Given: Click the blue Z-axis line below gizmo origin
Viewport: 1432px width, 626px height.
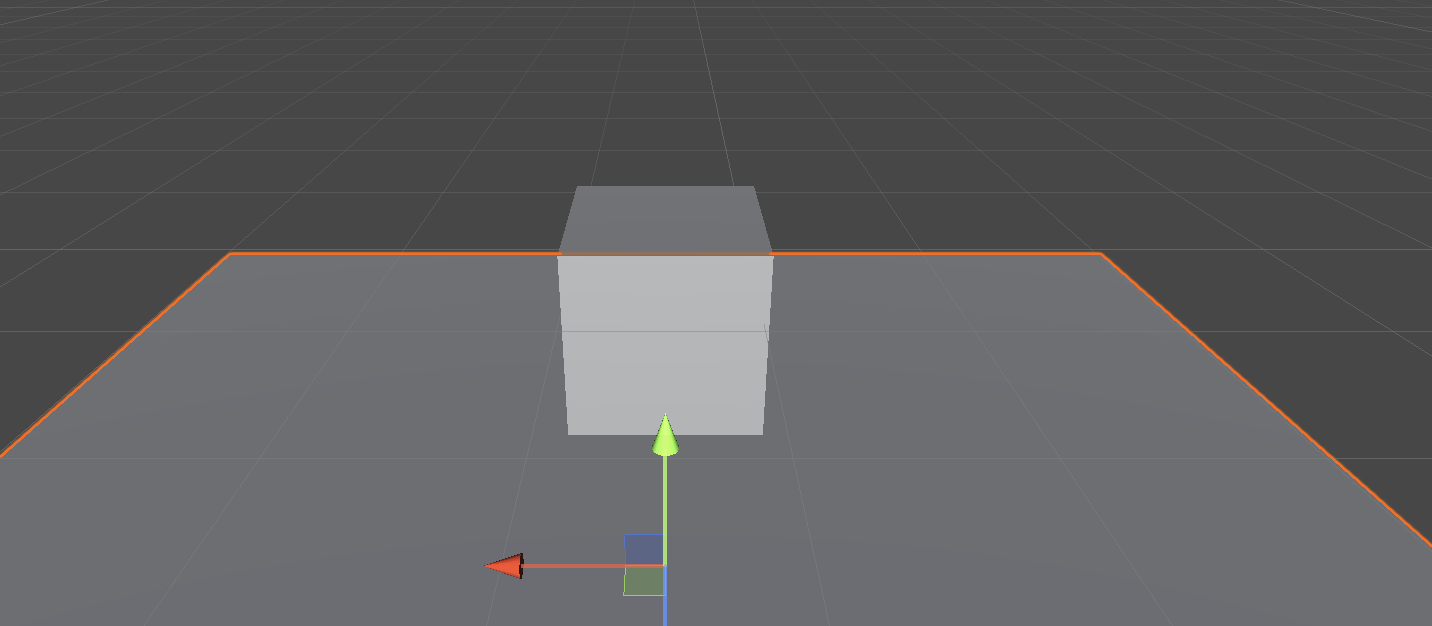Looking at the screenshot, I should point(665,597).
